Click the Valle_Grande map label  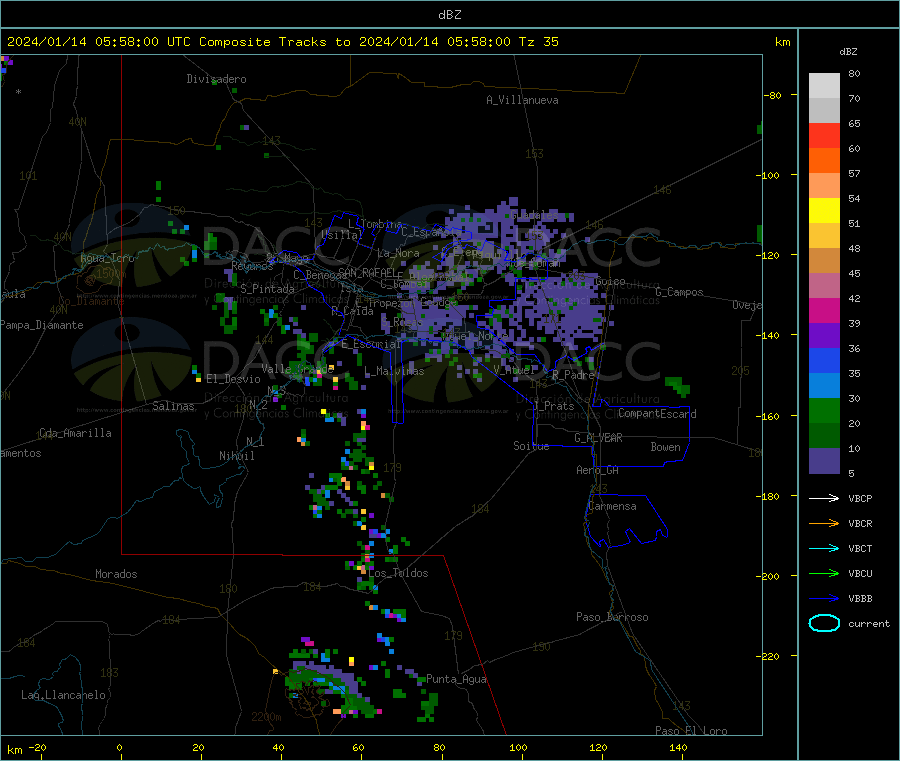(297, 369)
